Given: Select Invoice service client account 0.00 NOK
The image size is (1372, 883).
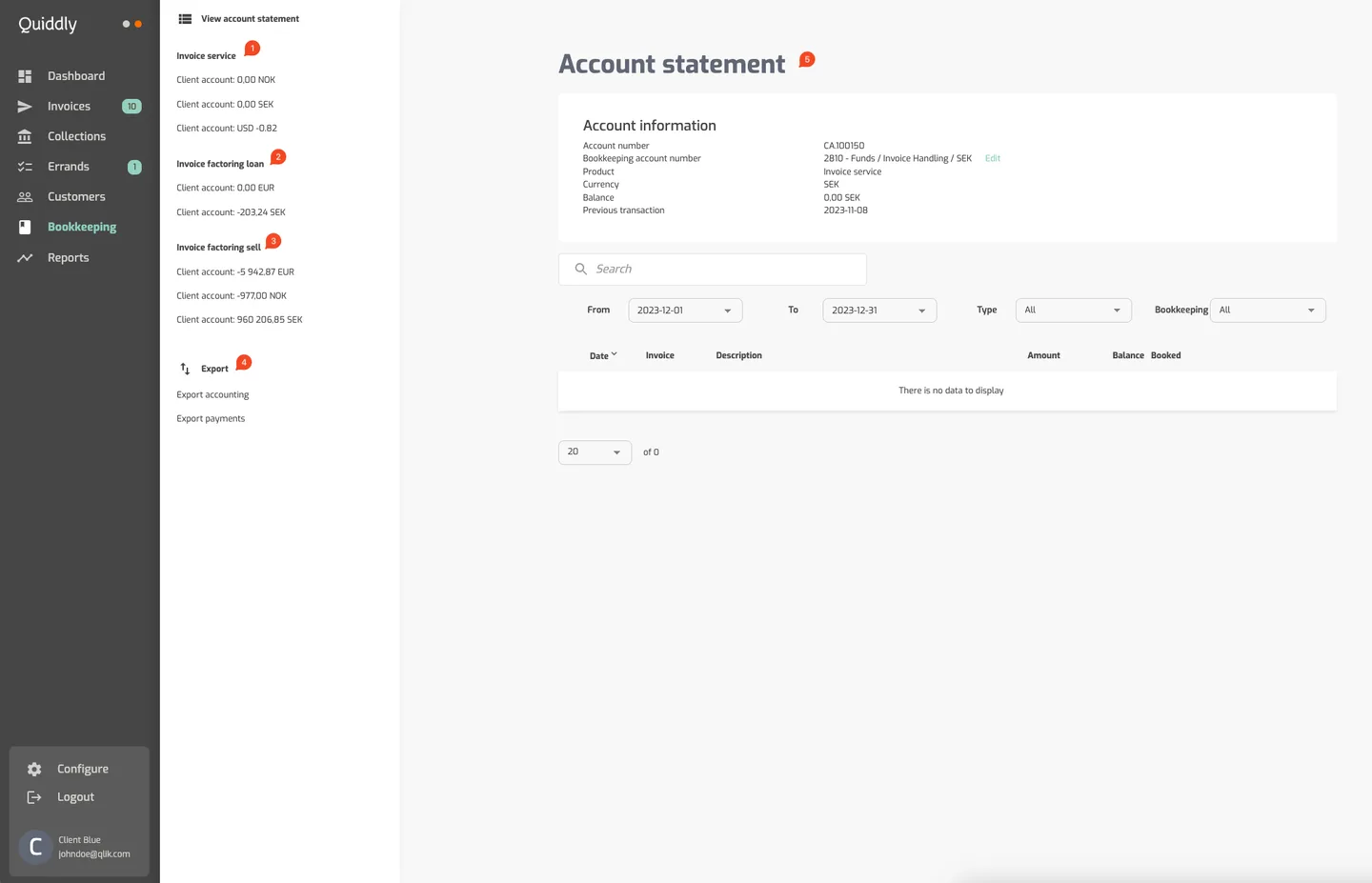Looking at the screenshot, I should click(226, 80).
